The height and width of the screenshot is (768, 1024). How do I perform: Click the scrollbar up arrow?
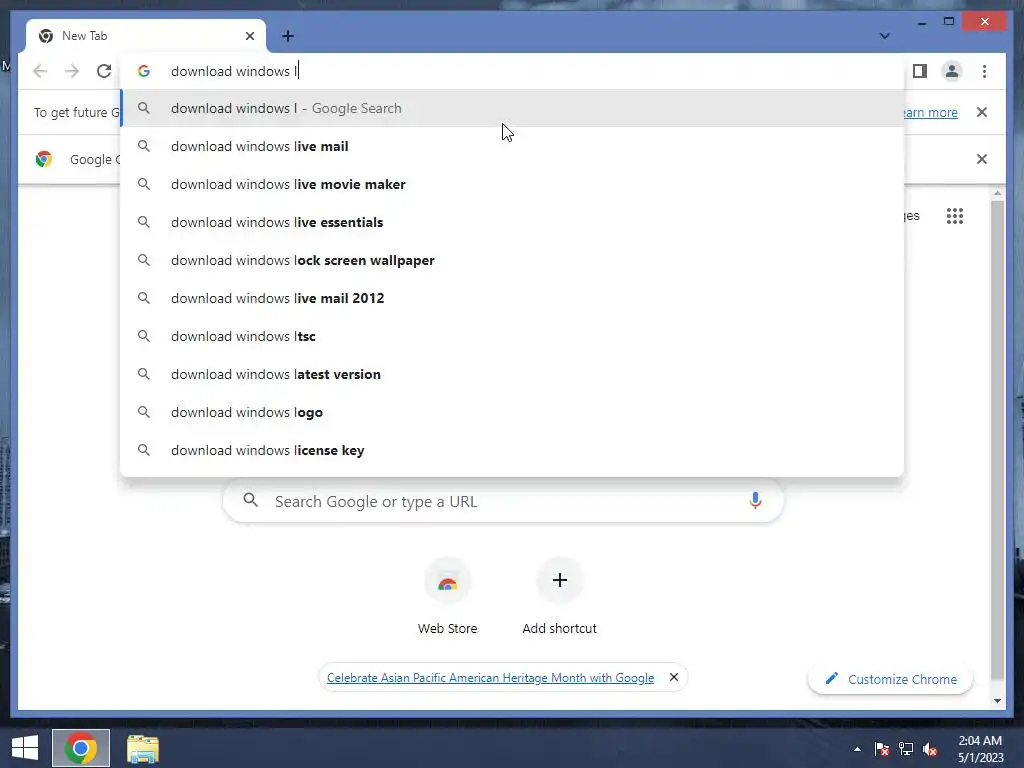pyautogui.click(x=997, y=193)
